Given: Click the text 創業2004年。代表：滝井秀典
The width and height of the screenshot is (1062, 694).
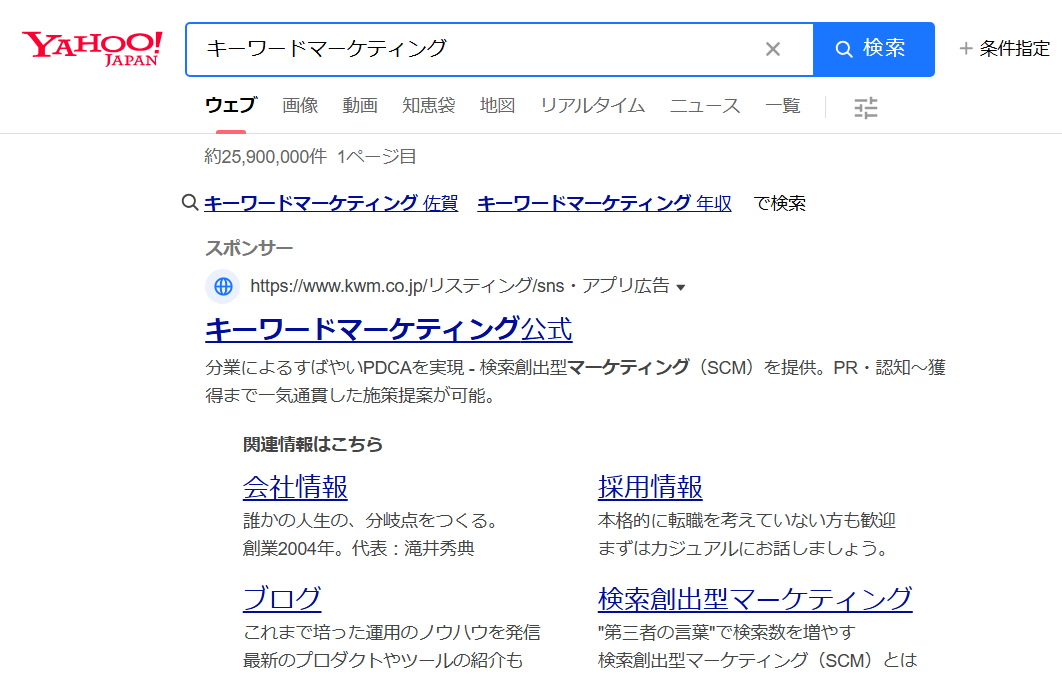Looking at the screenshot, I should click(x=358, y=548).
